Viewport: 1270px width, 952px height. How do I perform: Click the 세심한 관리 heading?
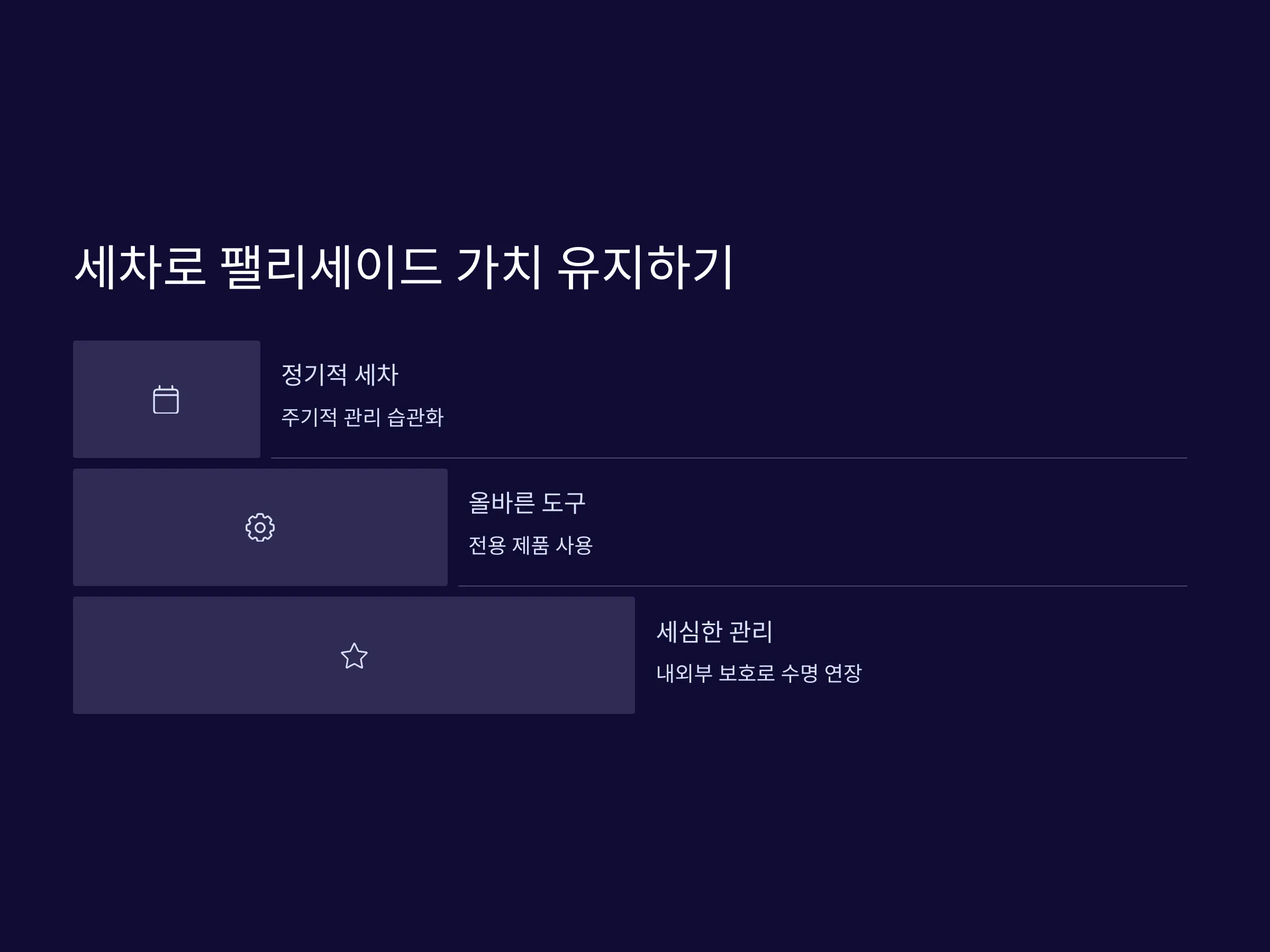point(715,631)
